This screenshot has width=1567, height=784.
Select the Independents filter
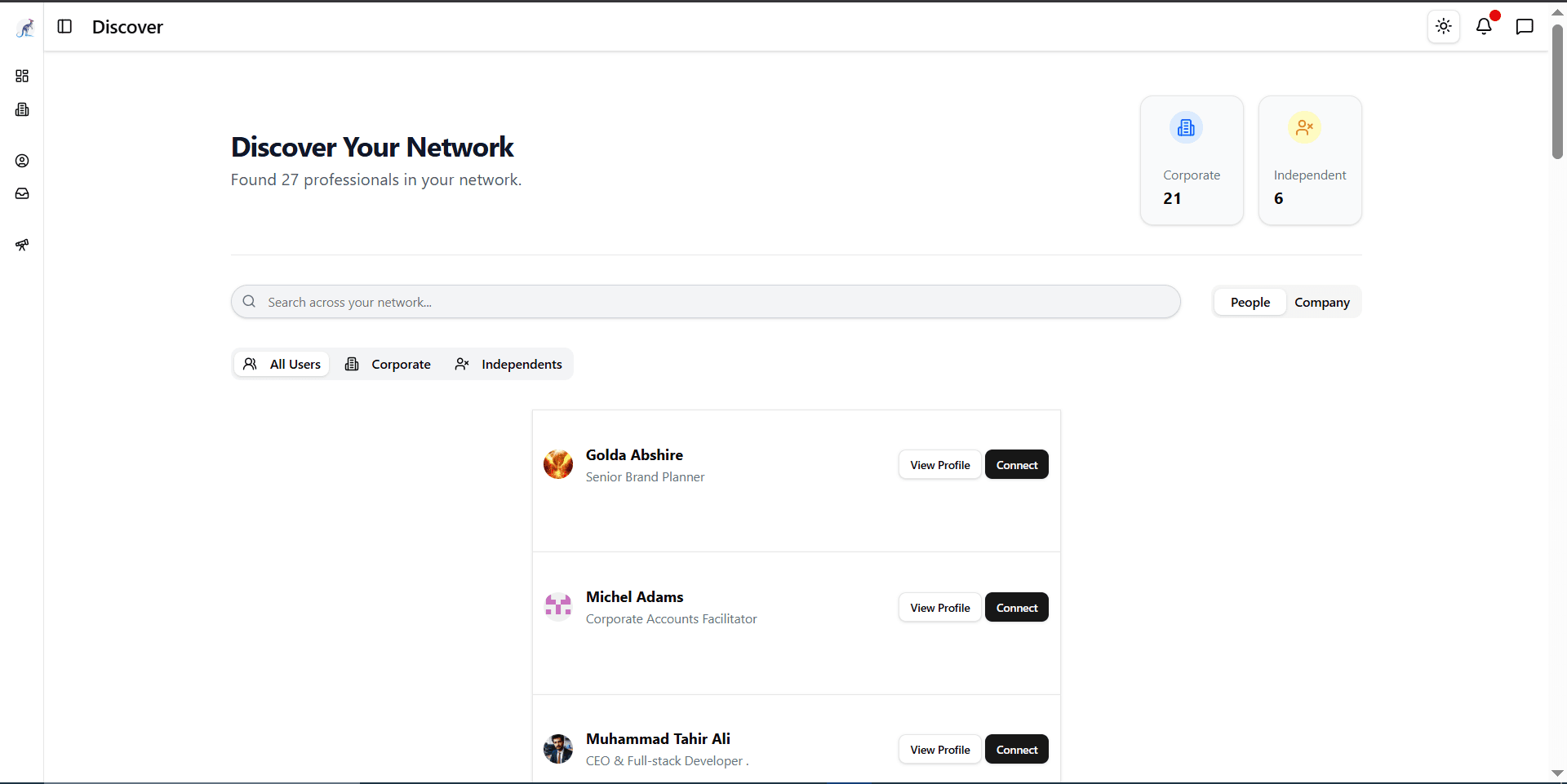508,364
